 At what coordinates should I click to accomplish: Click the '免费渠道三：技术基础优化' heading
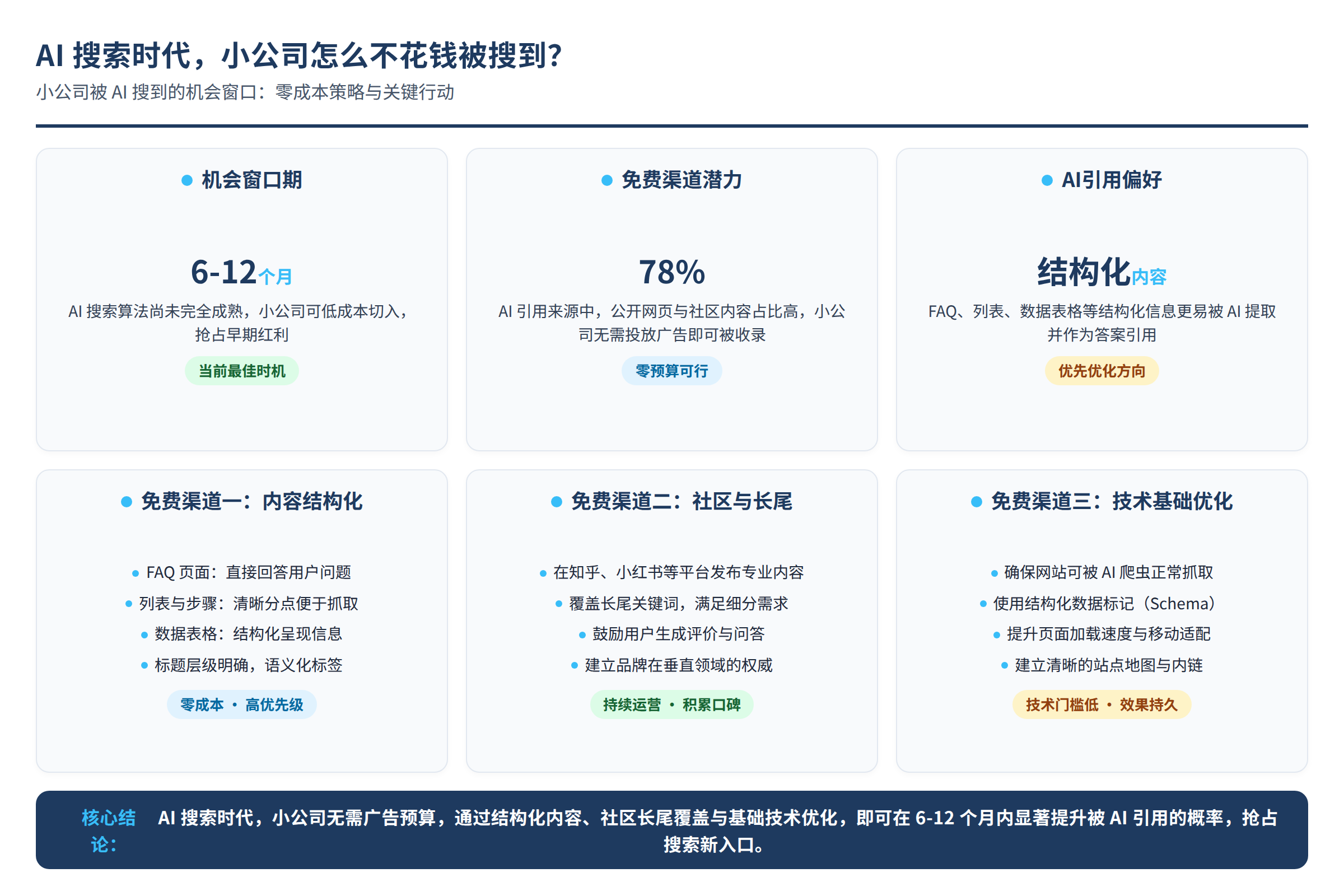point(1112,501)
